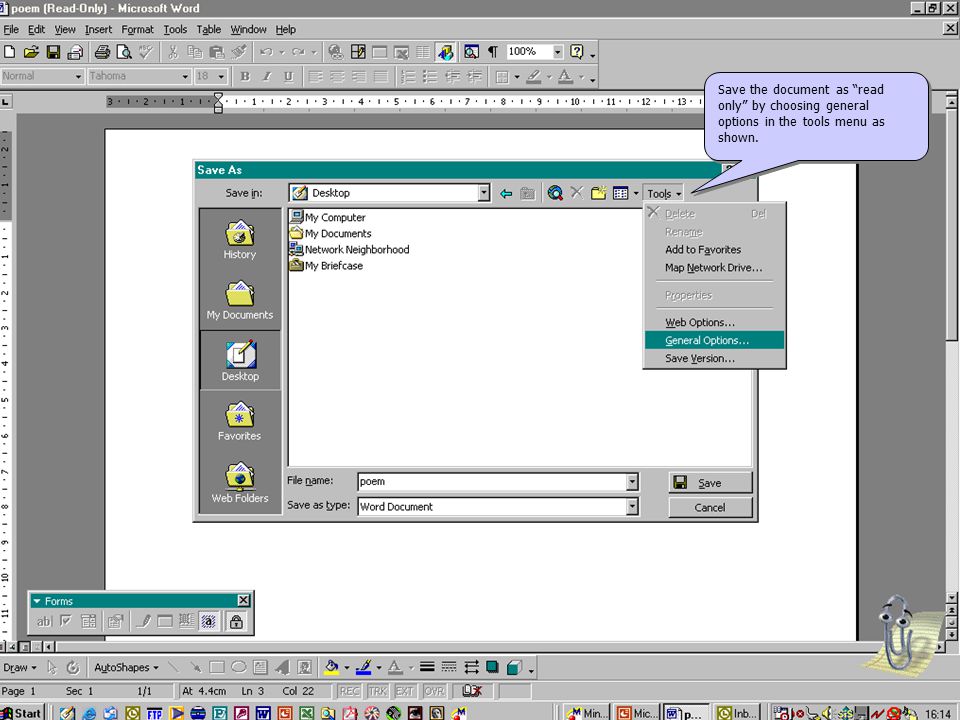Expand the Save in Desktop dropdown

(x=484, y=193)
